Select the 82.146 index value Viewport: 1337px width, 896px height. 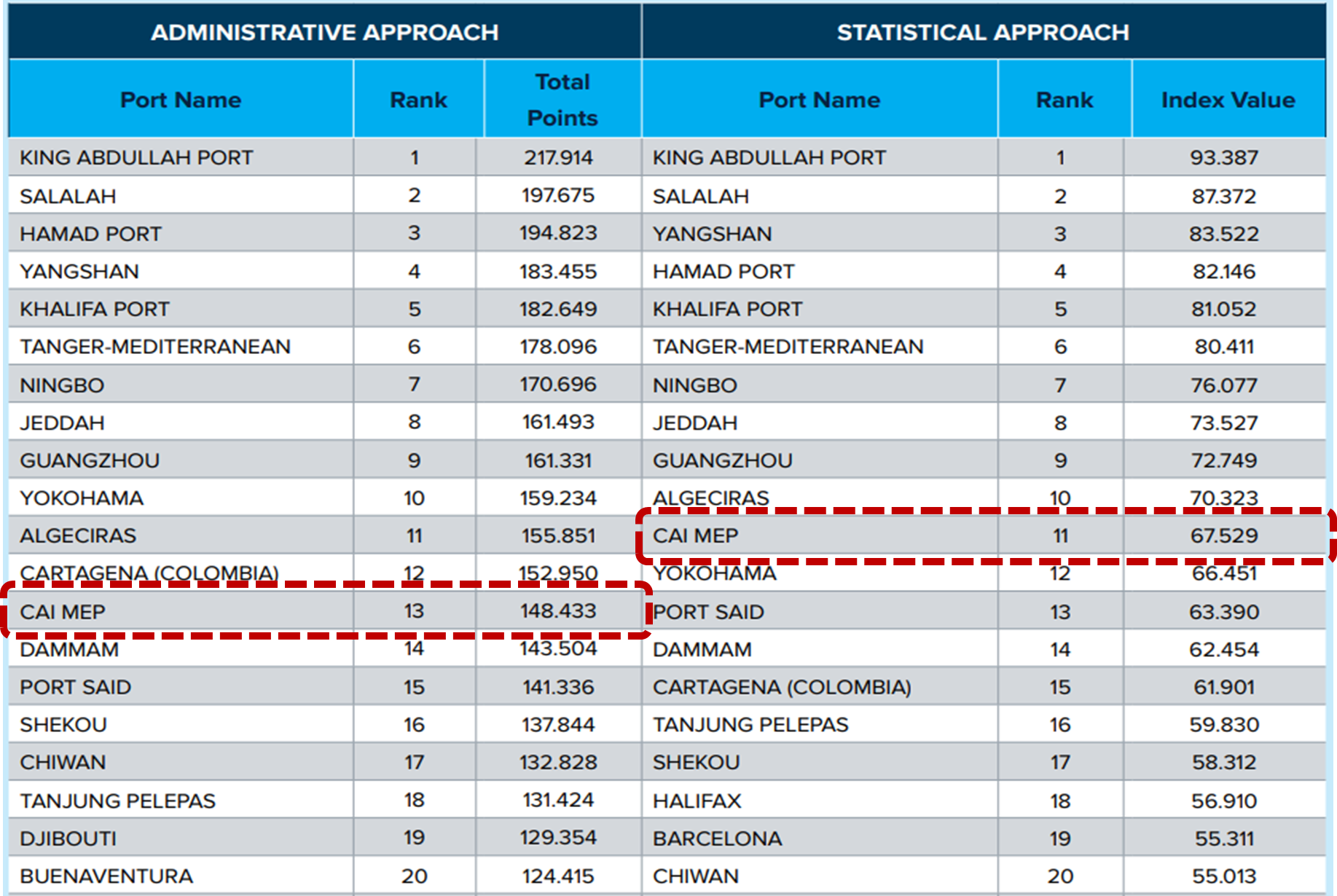[x=1224, y=272]
